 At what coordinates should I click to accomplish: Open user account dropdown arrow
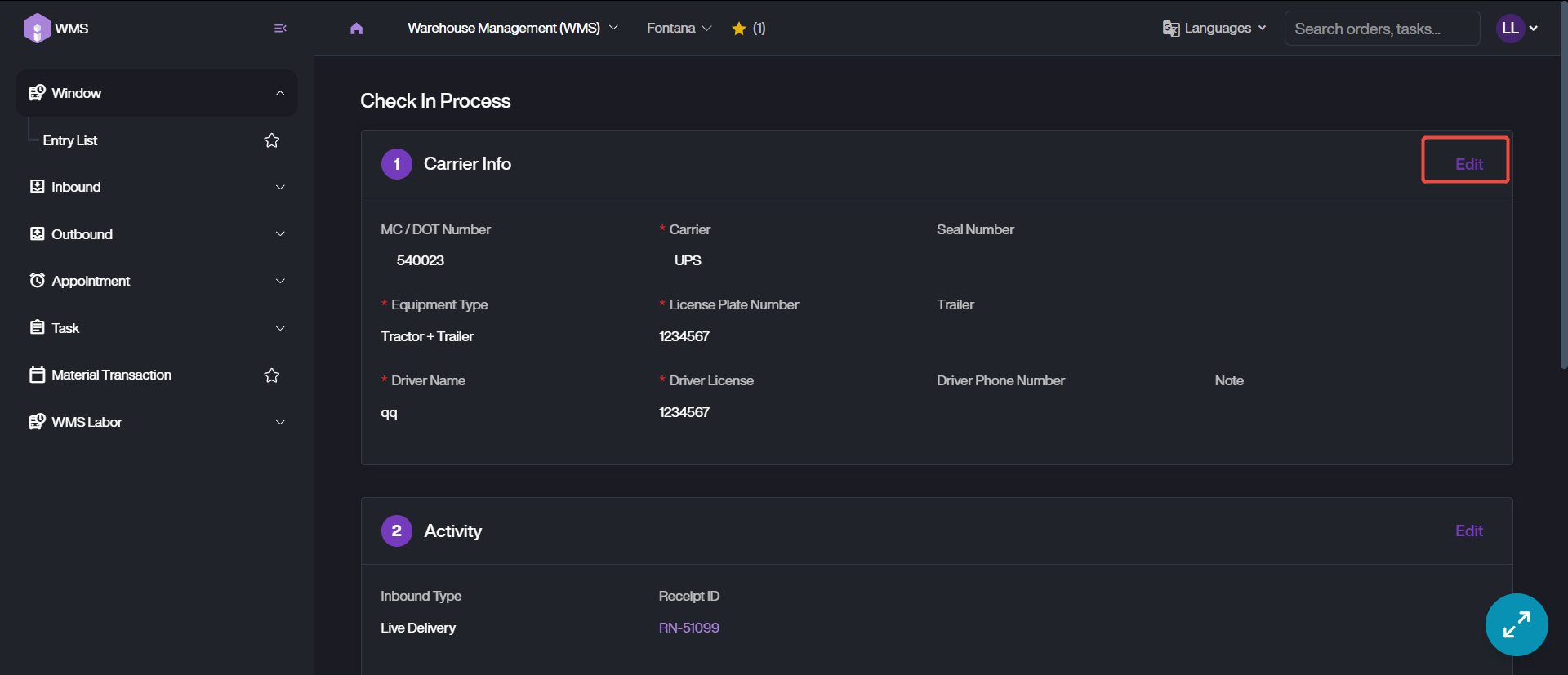(x=1534, y=29)
